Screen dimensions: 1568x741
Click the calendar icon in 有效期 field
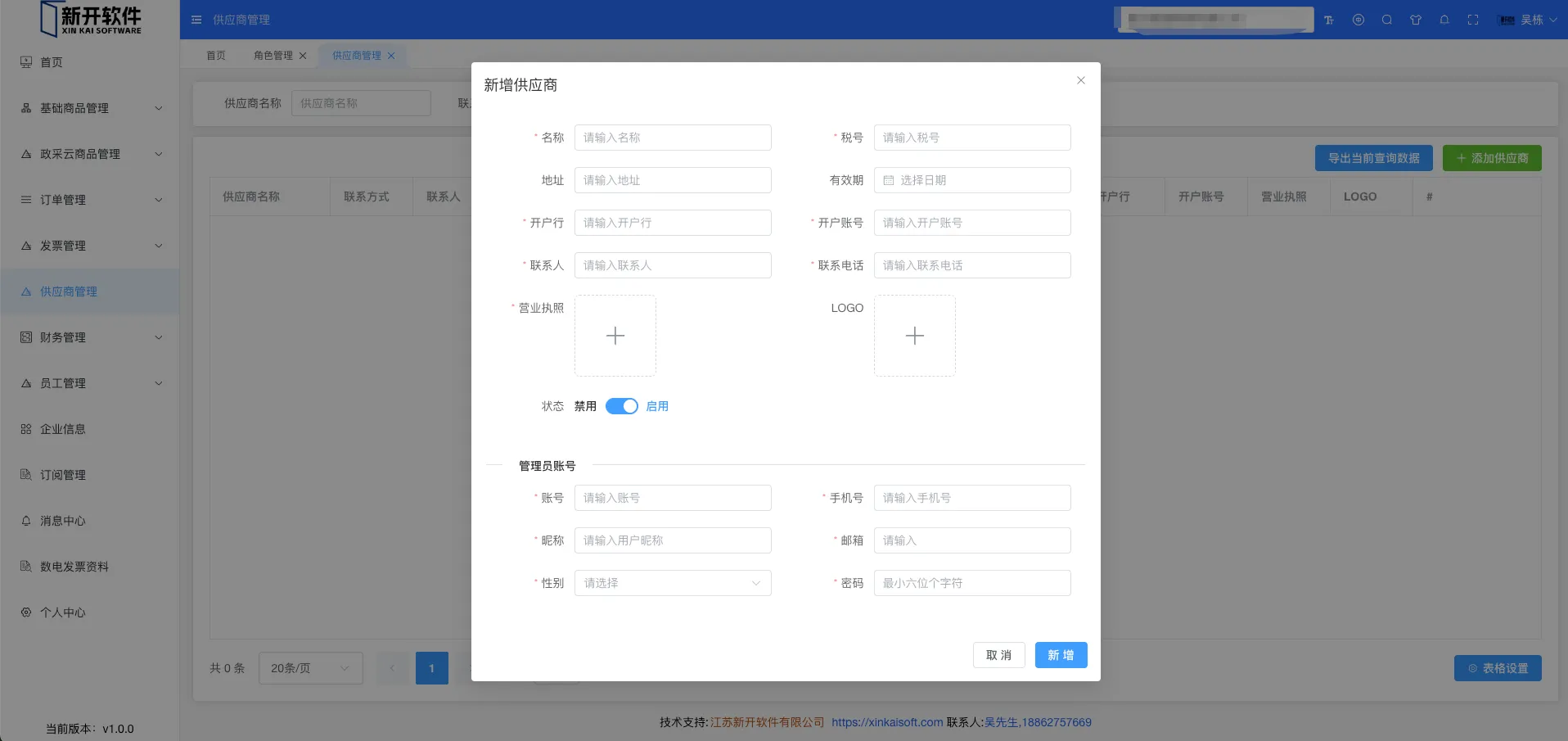889,180
